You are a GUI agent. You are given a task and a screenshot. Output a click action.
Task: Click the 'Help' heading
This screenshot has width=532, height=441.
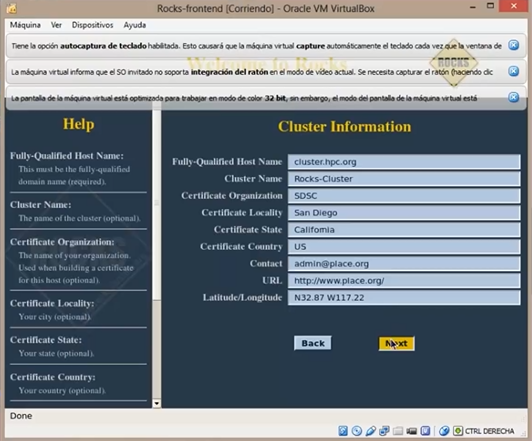click(x=79, y=124)
